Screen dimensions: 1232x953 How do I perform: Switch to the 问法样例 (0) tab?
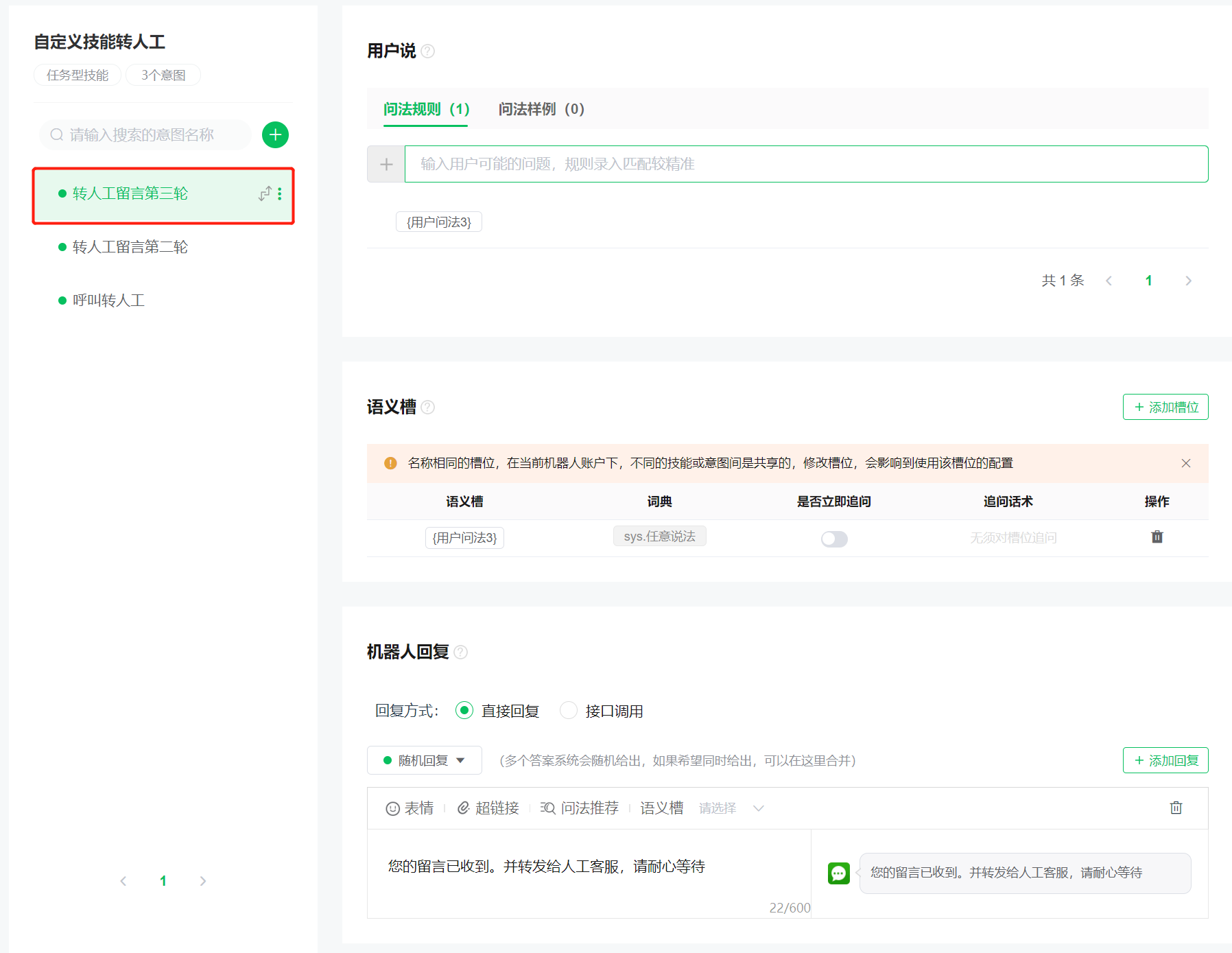[541, 109]
